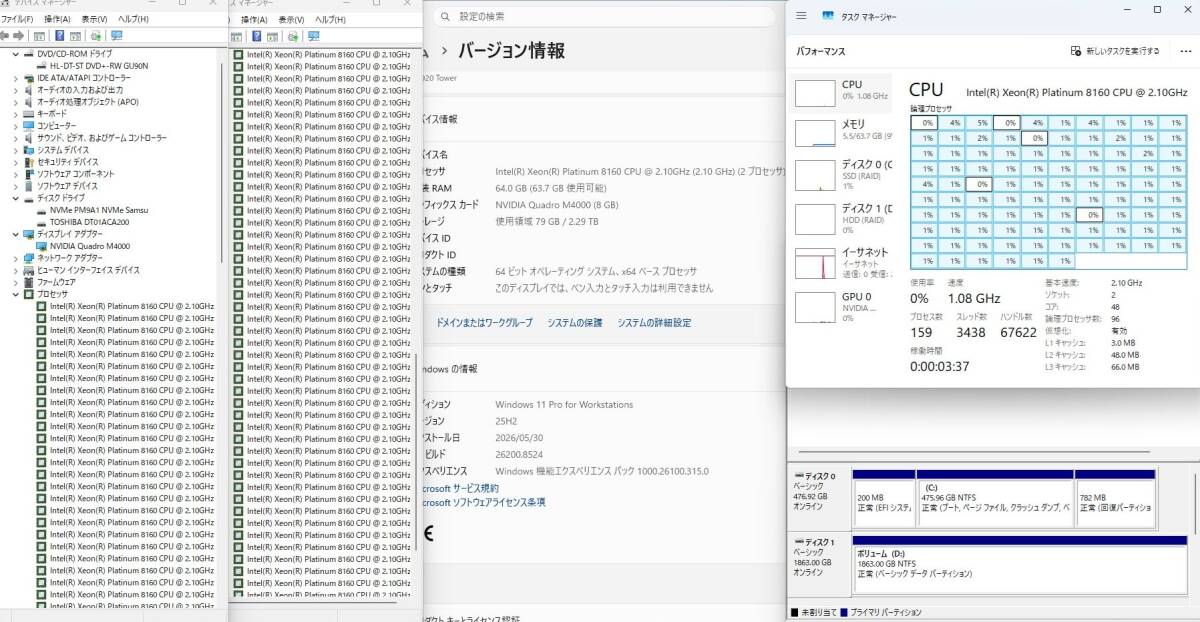Click the ソフトウェア デバイス category icon
This screenshot has width=1200, height=622.
[28, 185]
